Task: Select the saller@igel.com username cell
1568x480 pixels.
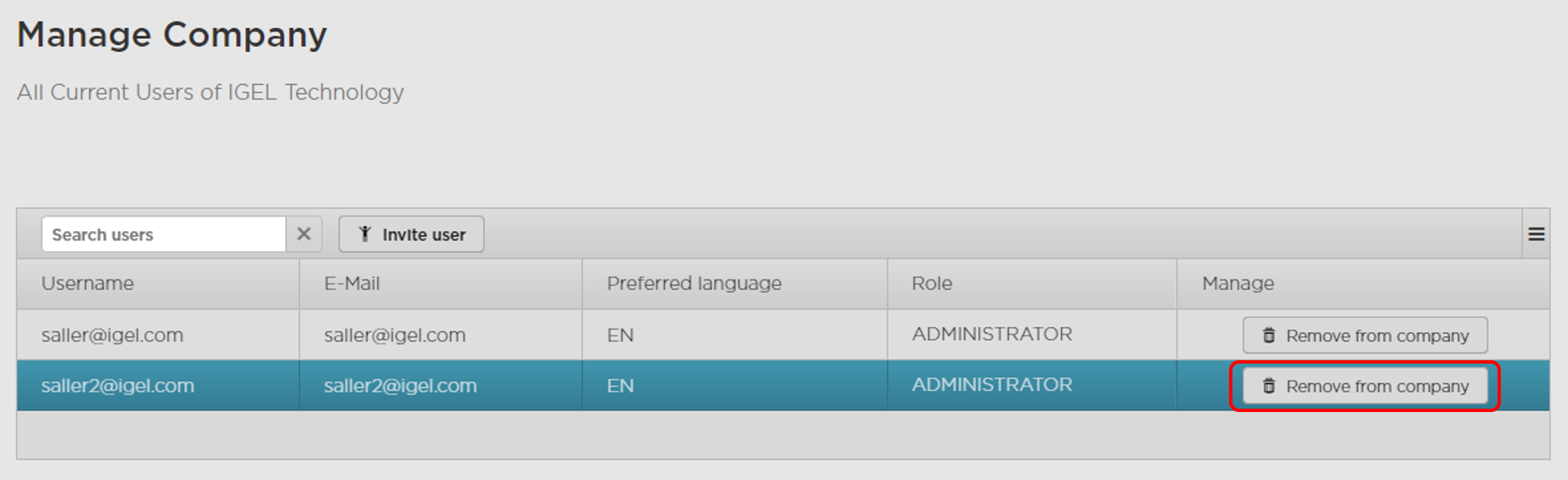Action: [112, 336]
